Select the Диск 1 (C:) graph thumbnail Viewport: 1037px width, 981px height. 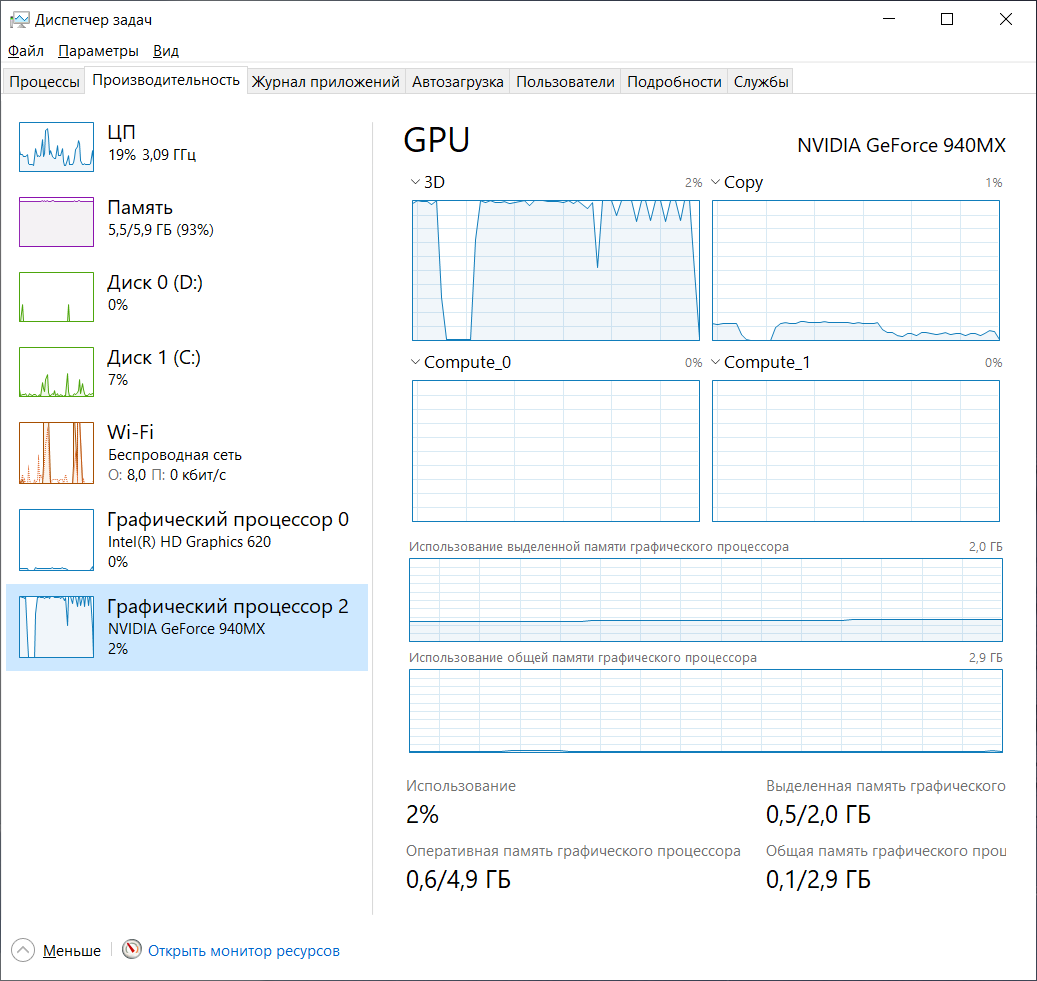56,372
